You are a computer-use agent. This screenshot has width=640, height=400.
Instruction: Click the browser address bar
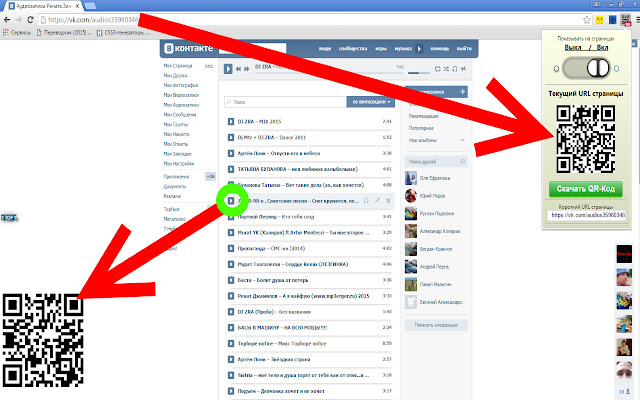310,20
